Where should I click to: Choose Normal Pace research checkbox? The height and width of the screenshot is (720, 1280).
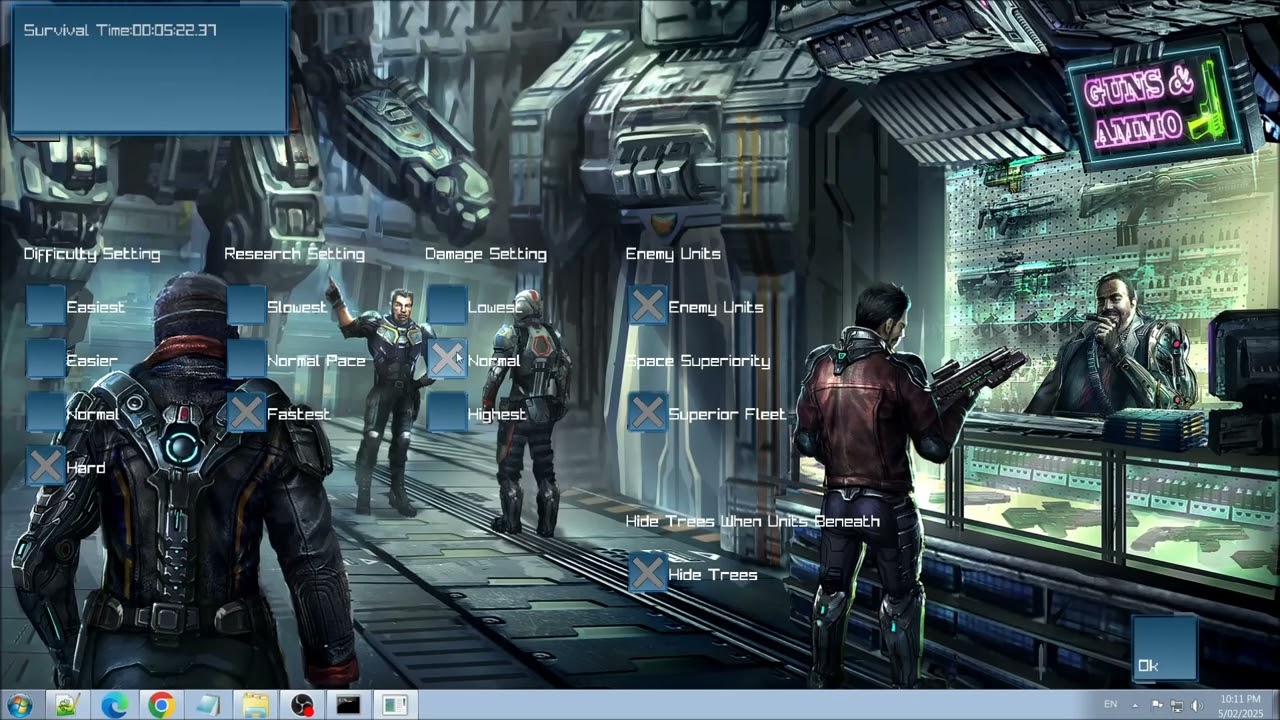(246, 359)
